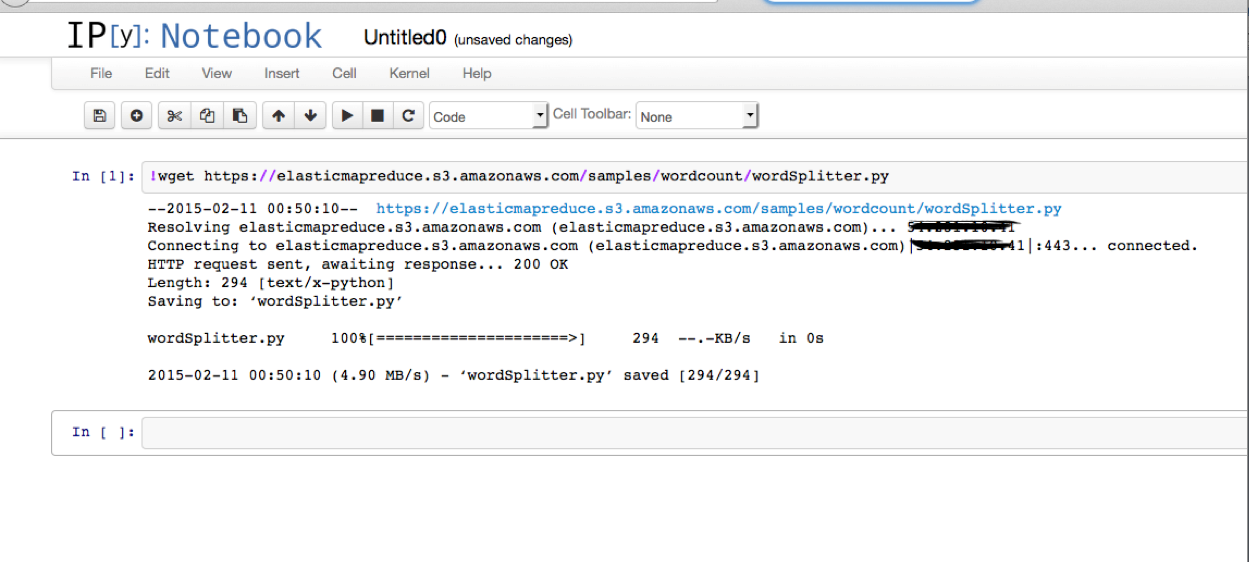Click the 'saved [294/294]' output line
Screen dimensions: 1249x562
point(453,376)
